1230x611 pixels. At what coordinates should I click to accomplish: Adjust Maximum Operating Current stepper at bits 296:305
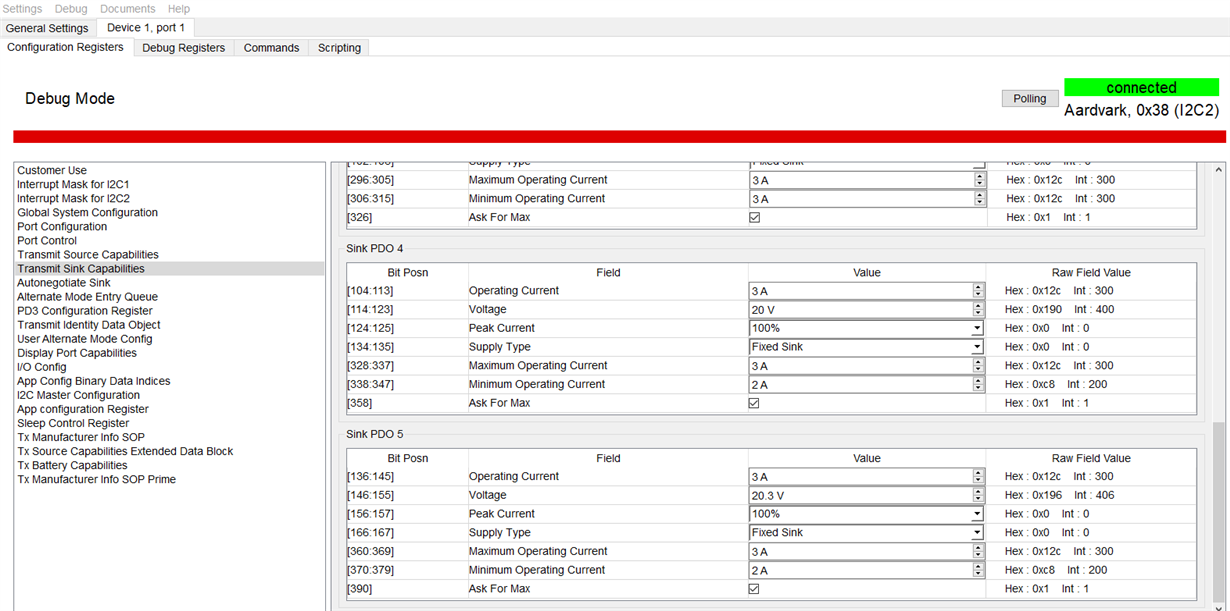coord(979,180)
